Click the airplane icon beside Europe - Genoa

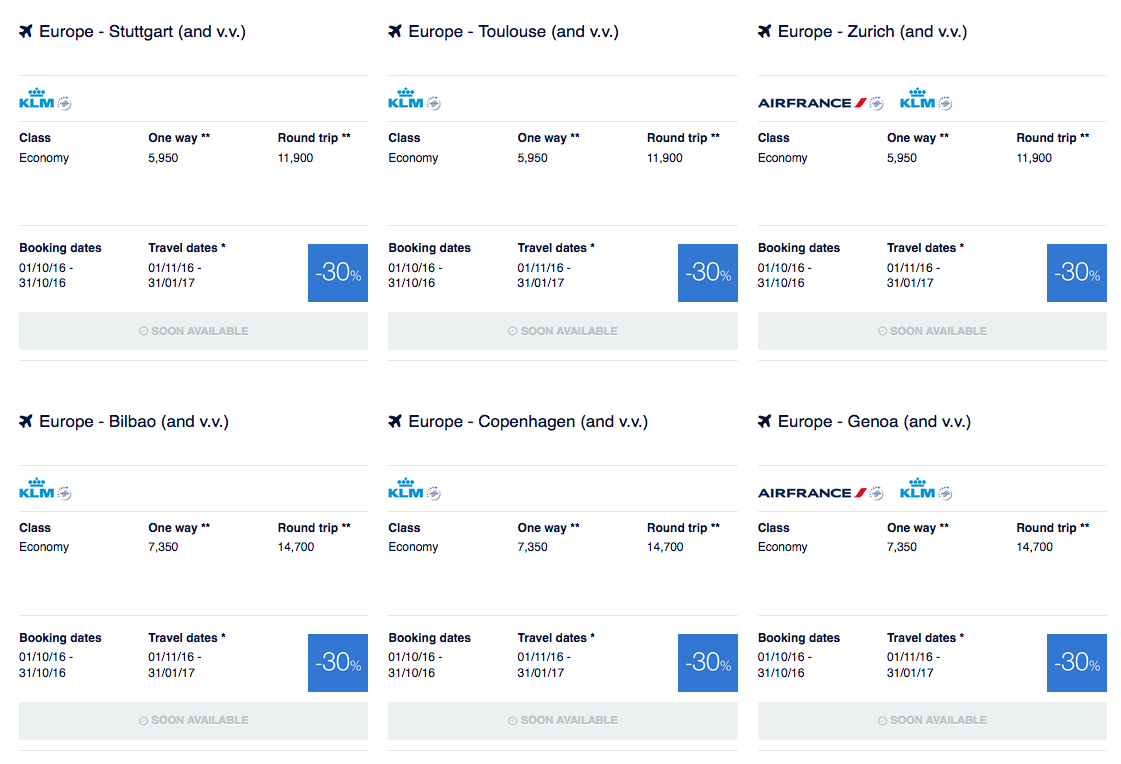[x=765, y=422]
